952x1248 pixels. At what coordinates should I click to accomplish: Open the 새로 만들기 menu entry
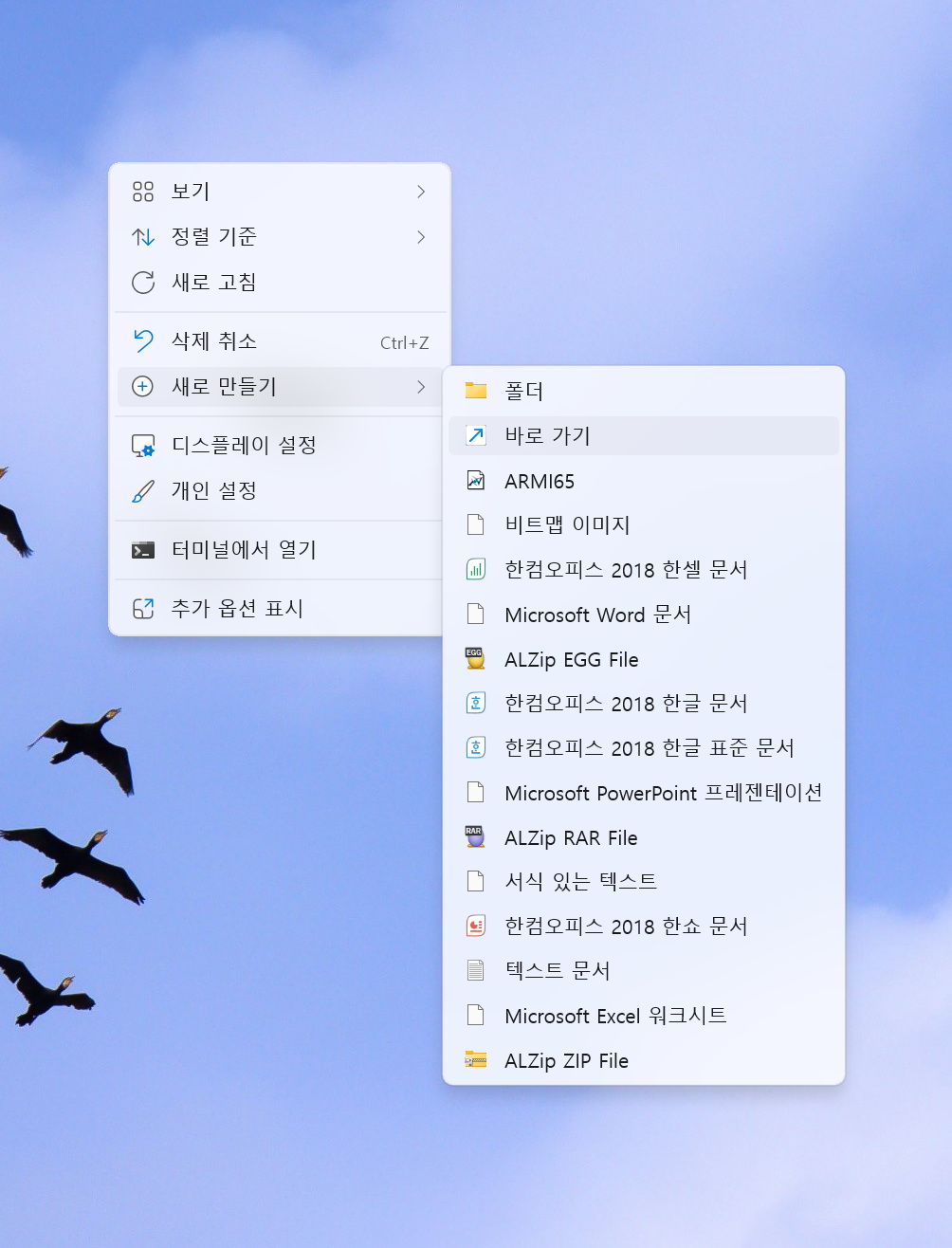click(280, 386)
